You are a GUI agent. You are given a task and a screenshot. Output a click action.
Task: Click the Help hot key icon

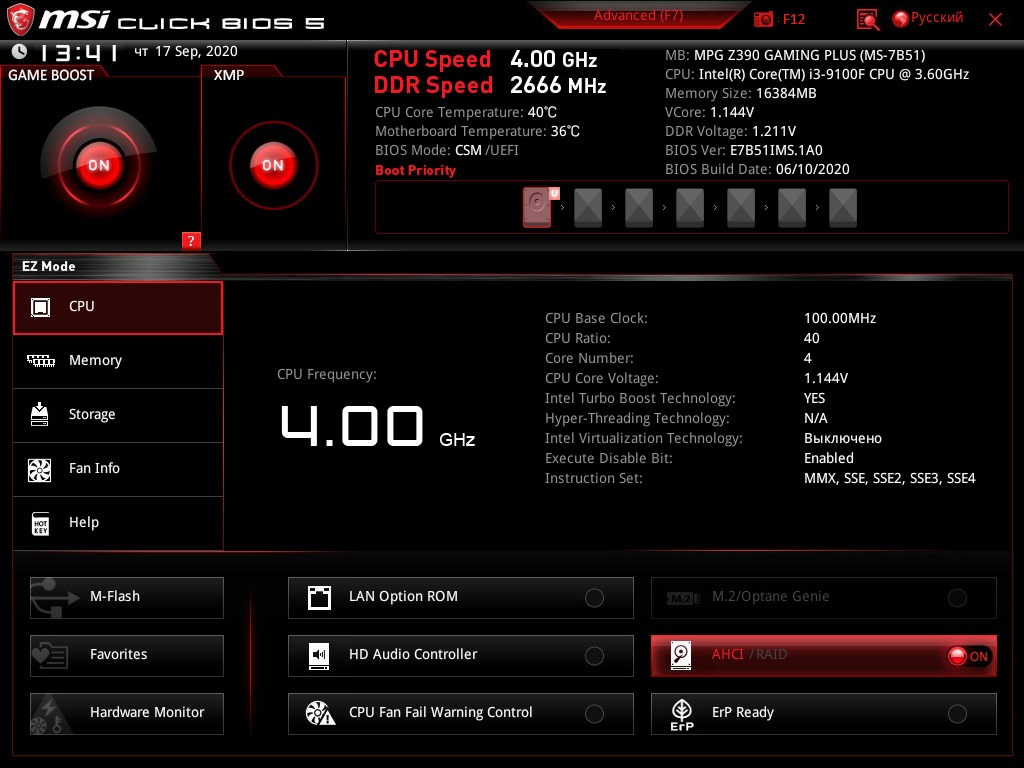(40, 524)
